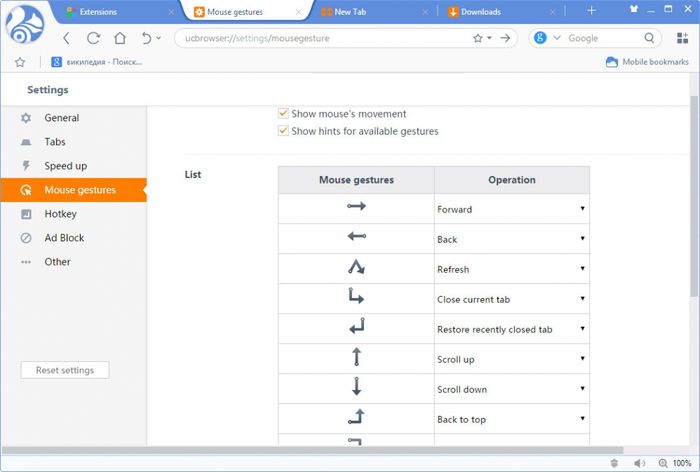
Task: Click the skin T-shirt icon
Action: (633, 8)
